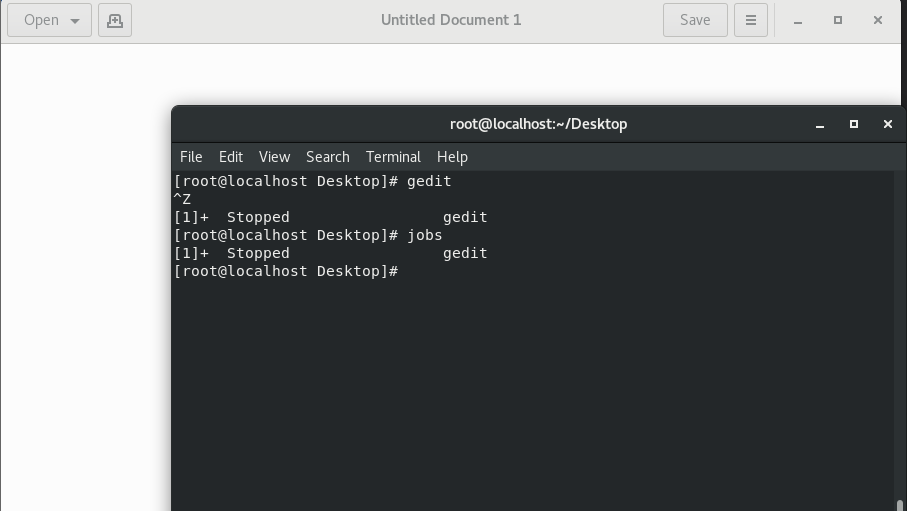This screenshot has height=511, width=907.
Task: Open the terminal Help menu
Action: (452, 157)
